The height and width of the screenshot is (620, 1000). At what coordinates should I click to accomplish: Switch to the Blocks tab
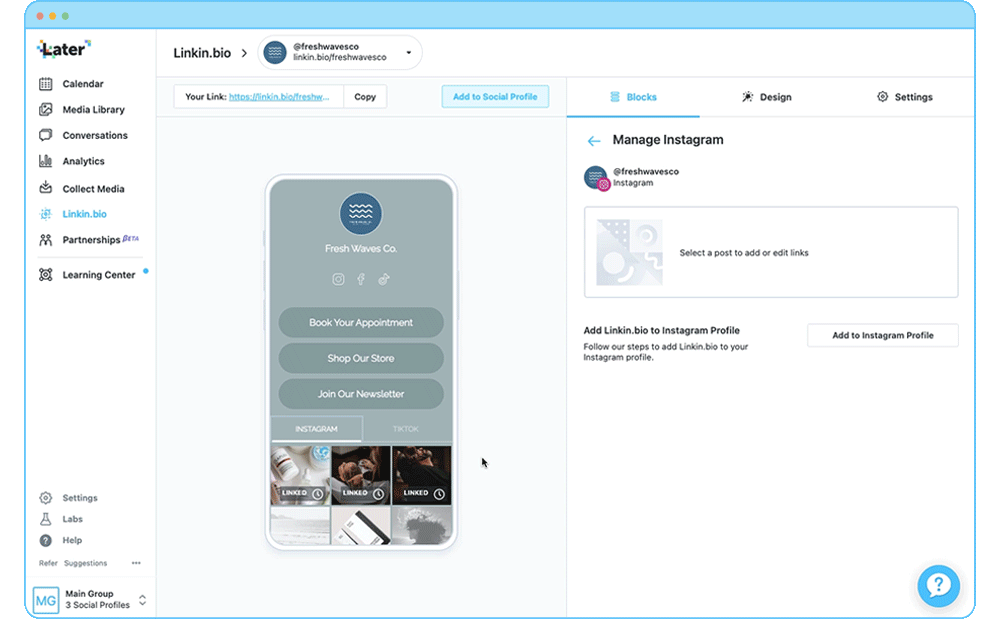pos(633,97)
